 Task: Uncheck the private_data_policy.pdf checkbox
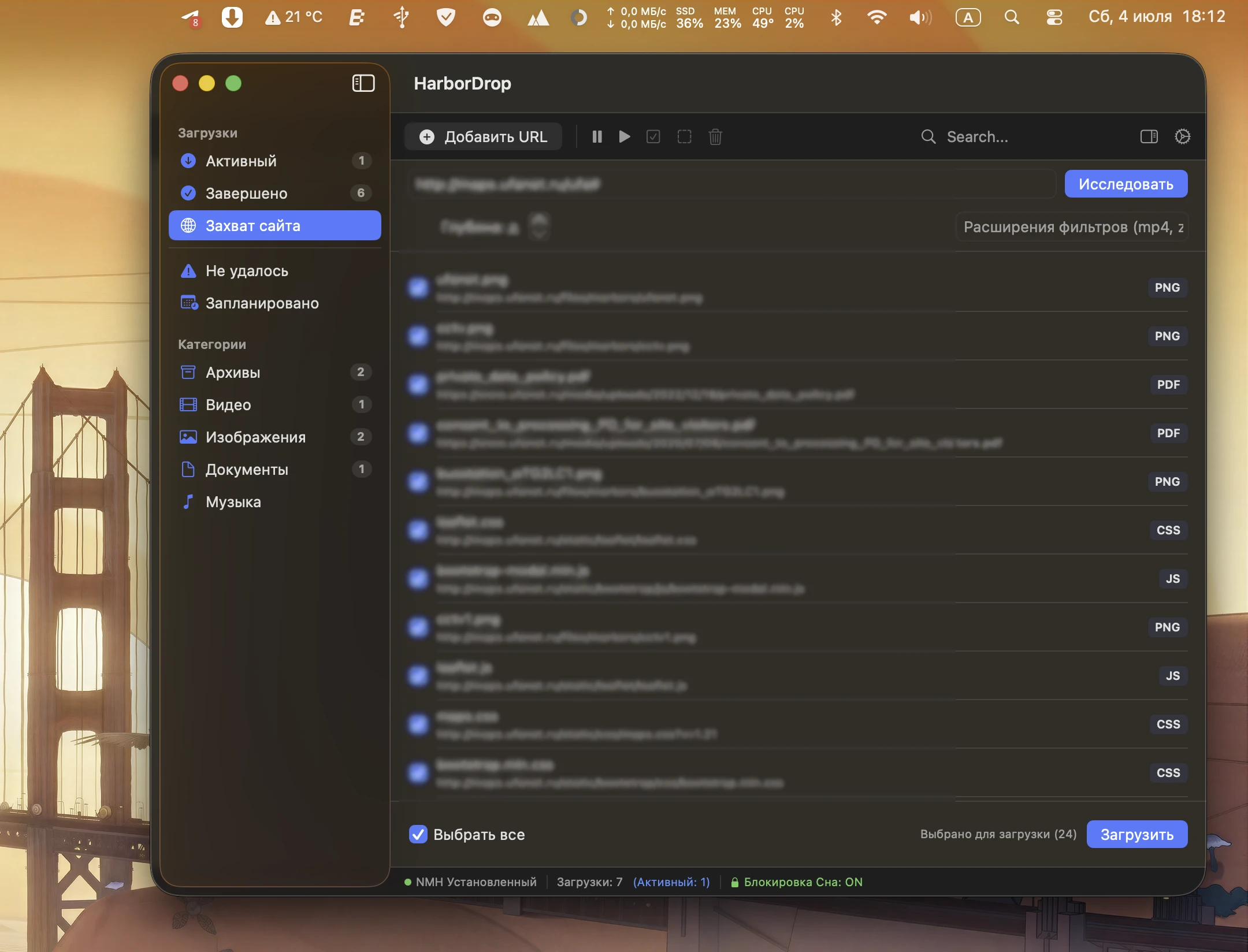click(x=418, y=385)
